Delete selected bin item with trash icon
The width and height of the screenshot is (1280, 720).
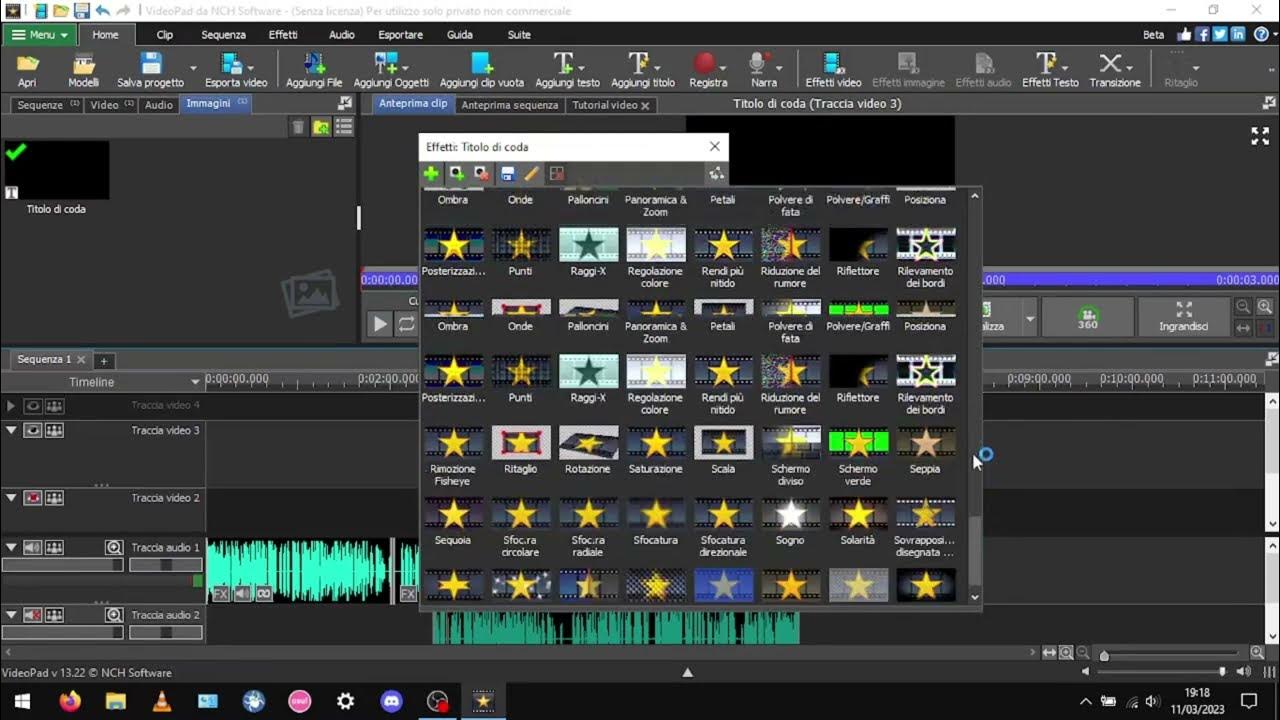pyautogui.click(x=298, y=127)
